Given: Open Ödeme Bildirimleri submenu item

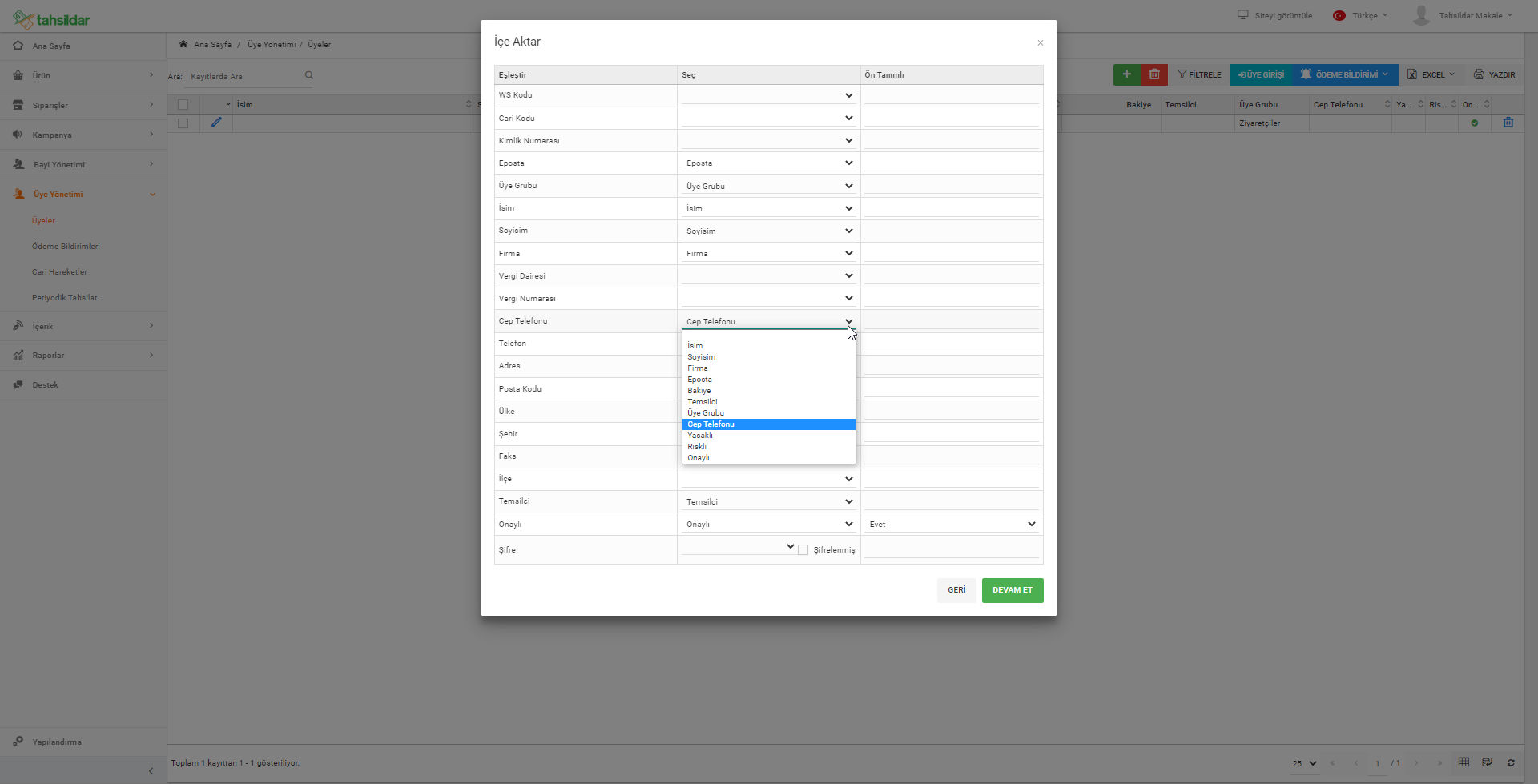Looking at the screenshot, I should [x=66, y=247].
